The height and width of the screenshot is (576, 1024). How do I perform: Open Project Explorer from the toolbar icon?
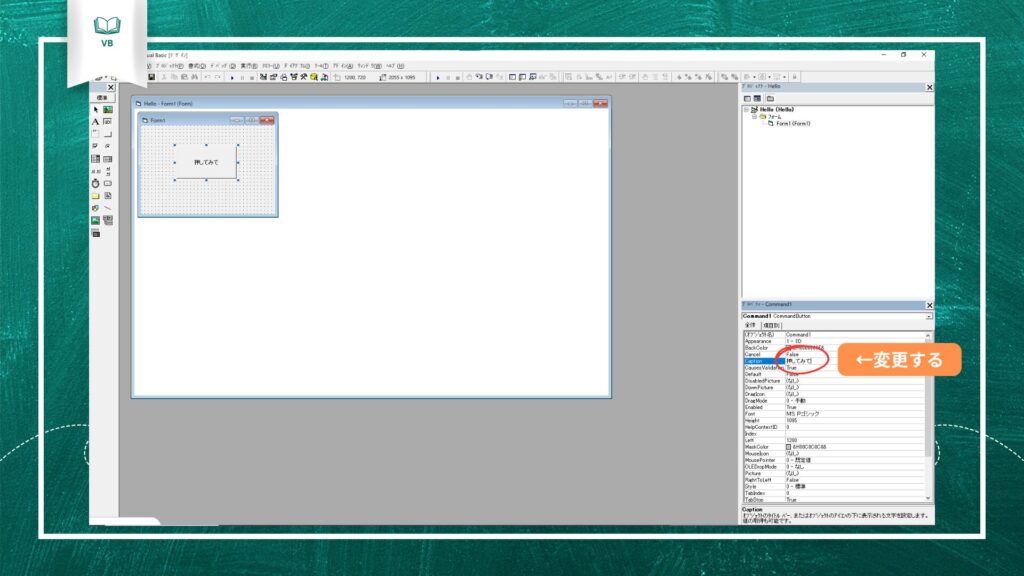coord(263,77)
